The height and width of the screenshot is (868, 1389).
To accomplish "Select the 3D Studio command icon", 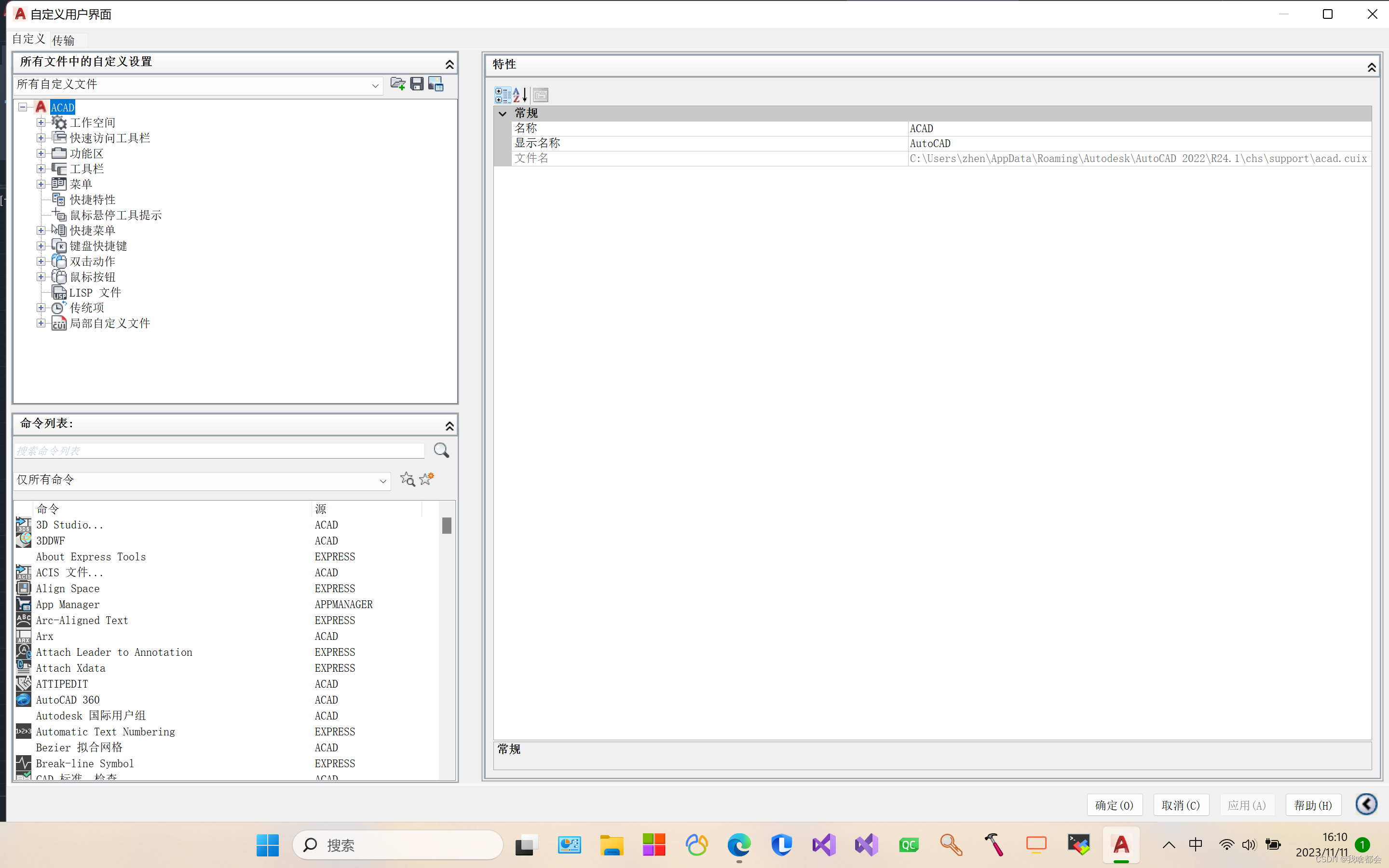I will pos(24,525).
